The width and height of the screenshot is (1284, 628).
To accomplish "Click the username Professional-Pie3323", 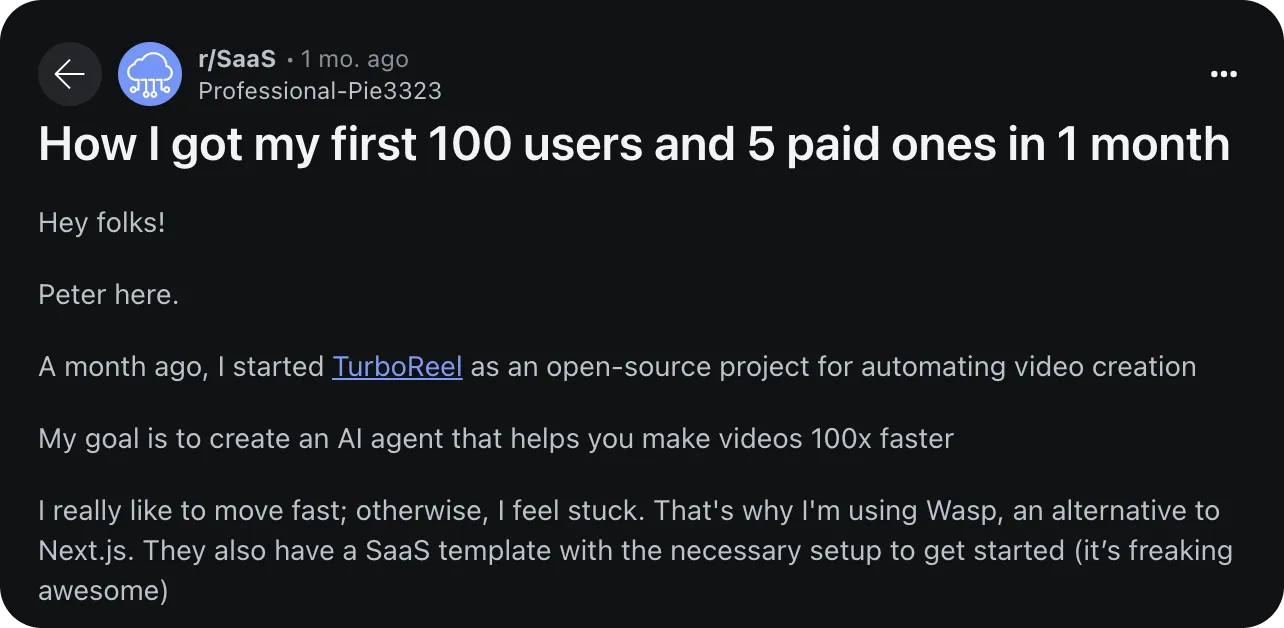I will (320, 90).
